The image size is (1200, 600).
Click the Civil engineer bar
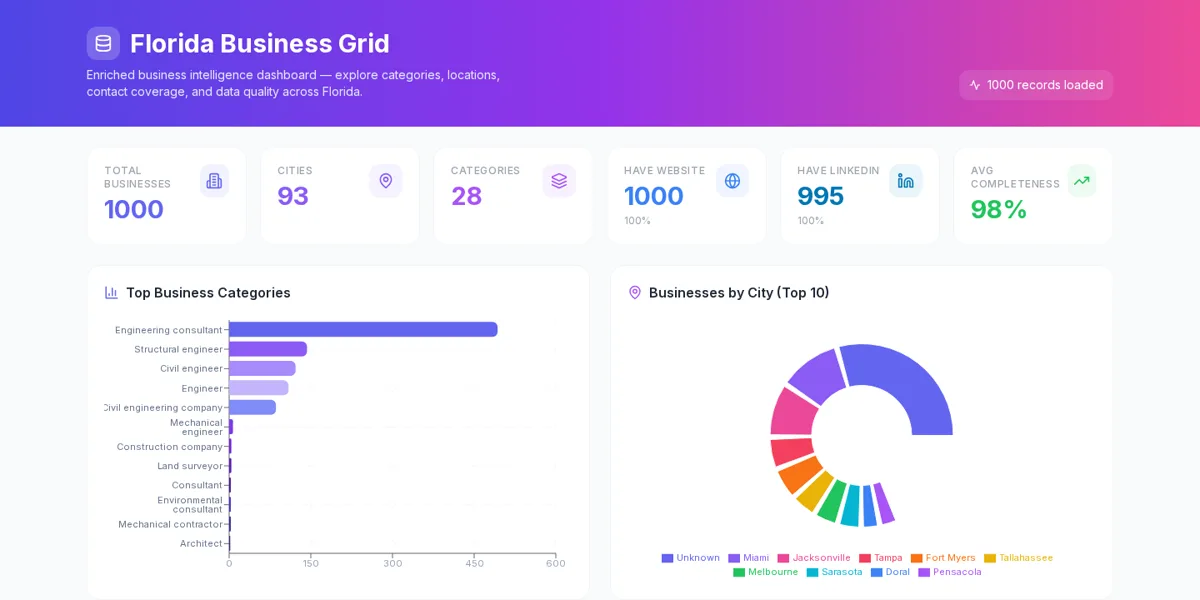[x=262, y=368]
